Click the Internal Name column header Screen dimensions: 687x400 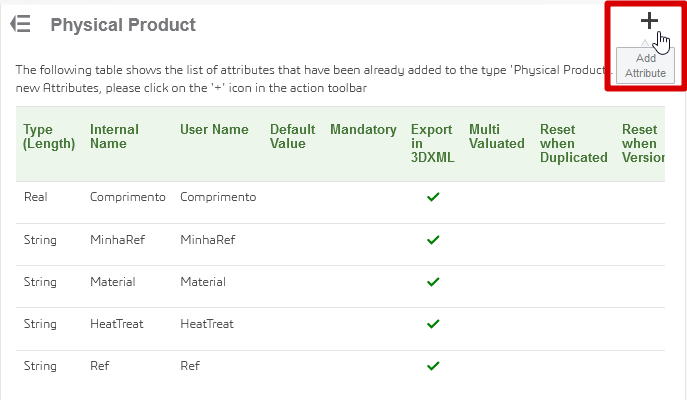[114, 136]
